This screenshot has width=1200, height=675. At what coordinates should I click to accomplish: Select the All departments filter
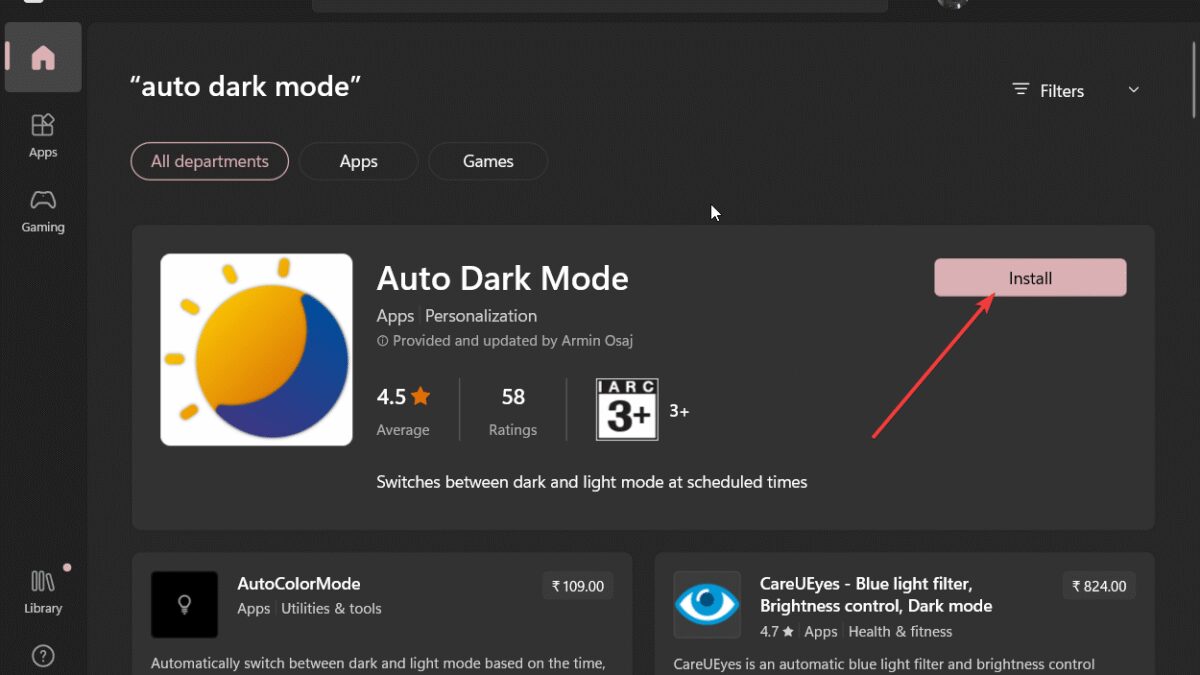point(210,161)
